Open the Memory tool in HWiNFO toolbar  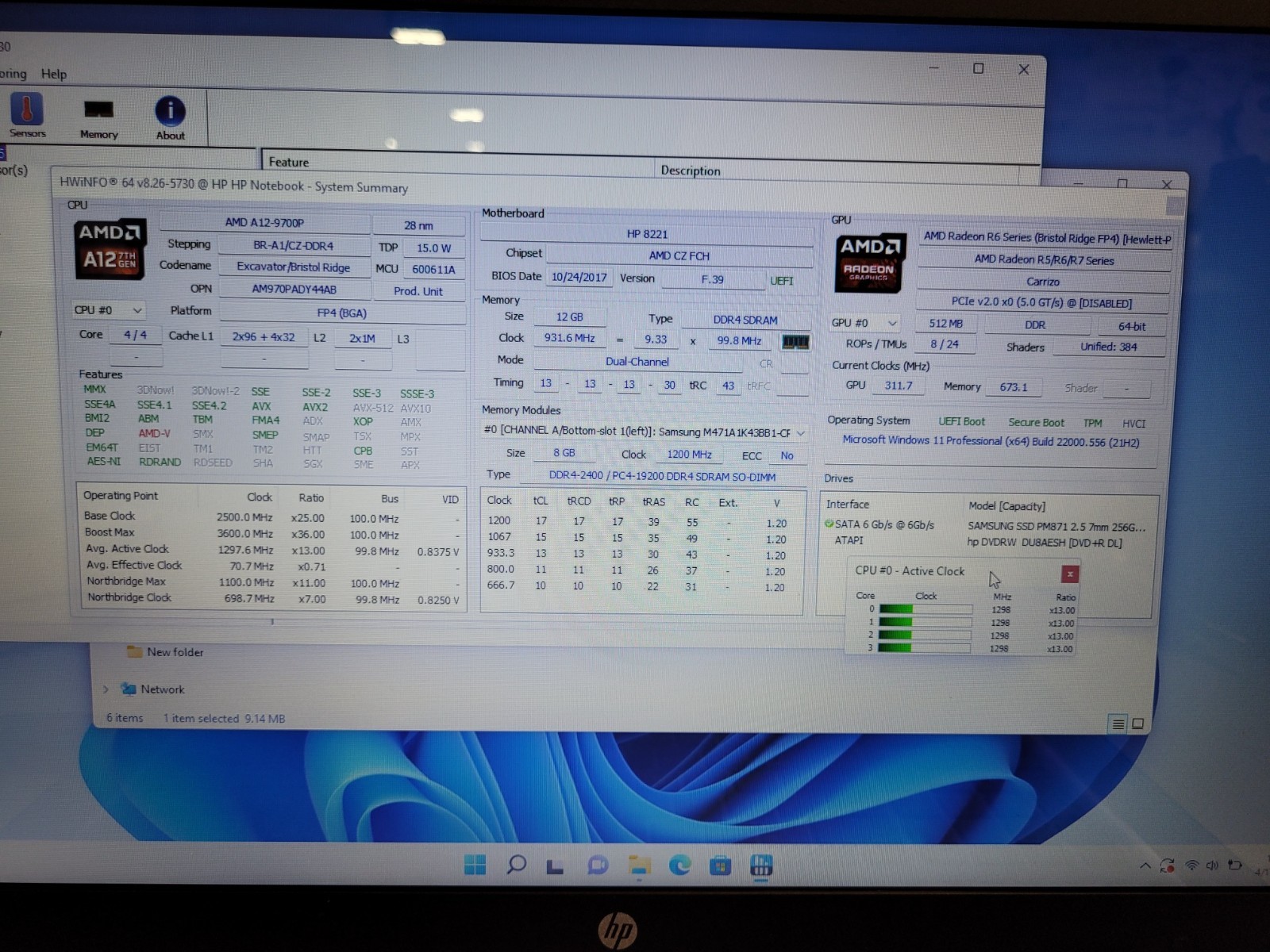(98, 118)
